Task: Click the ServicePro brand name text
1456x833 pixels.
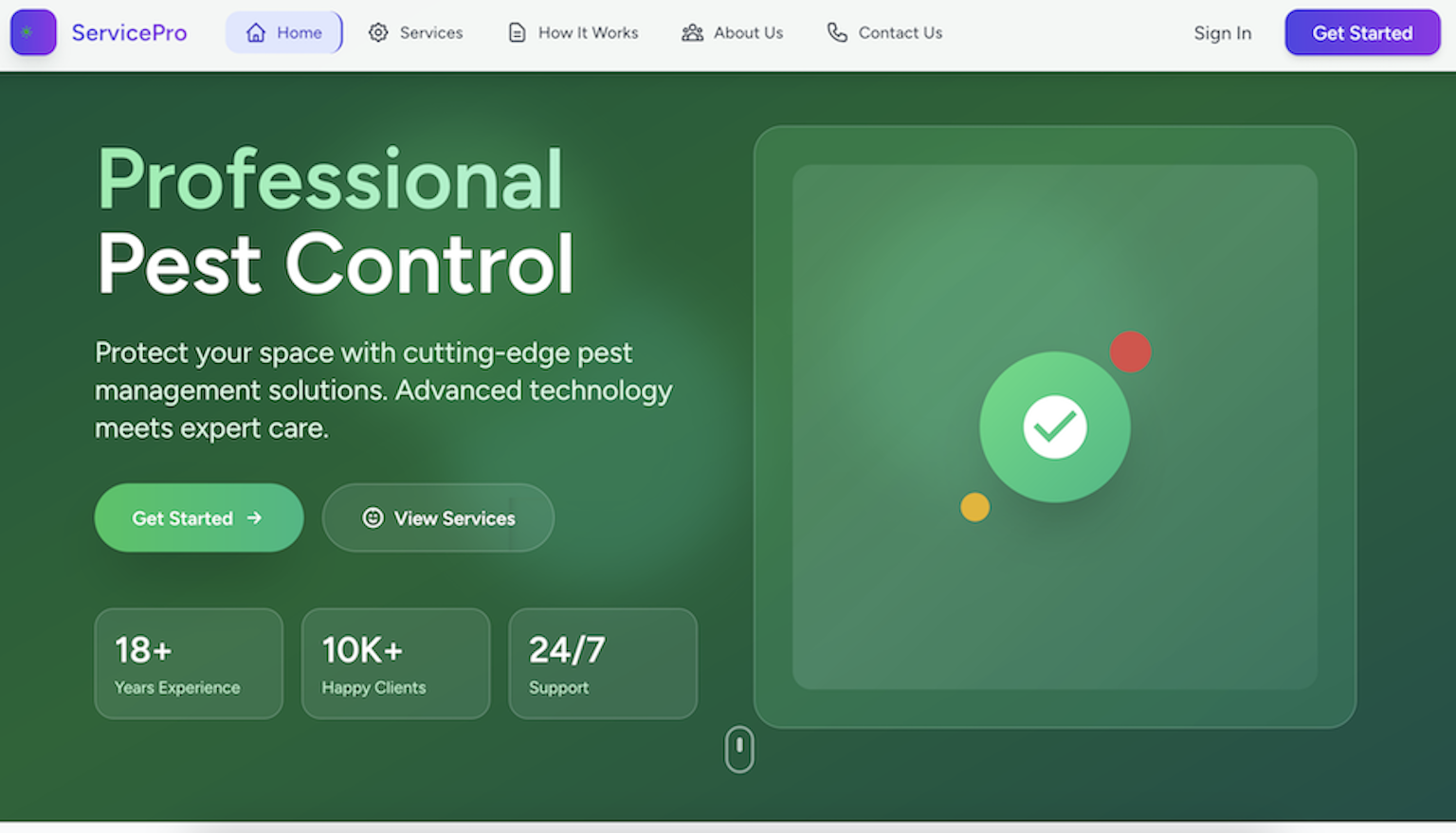Action: [130, 33]
